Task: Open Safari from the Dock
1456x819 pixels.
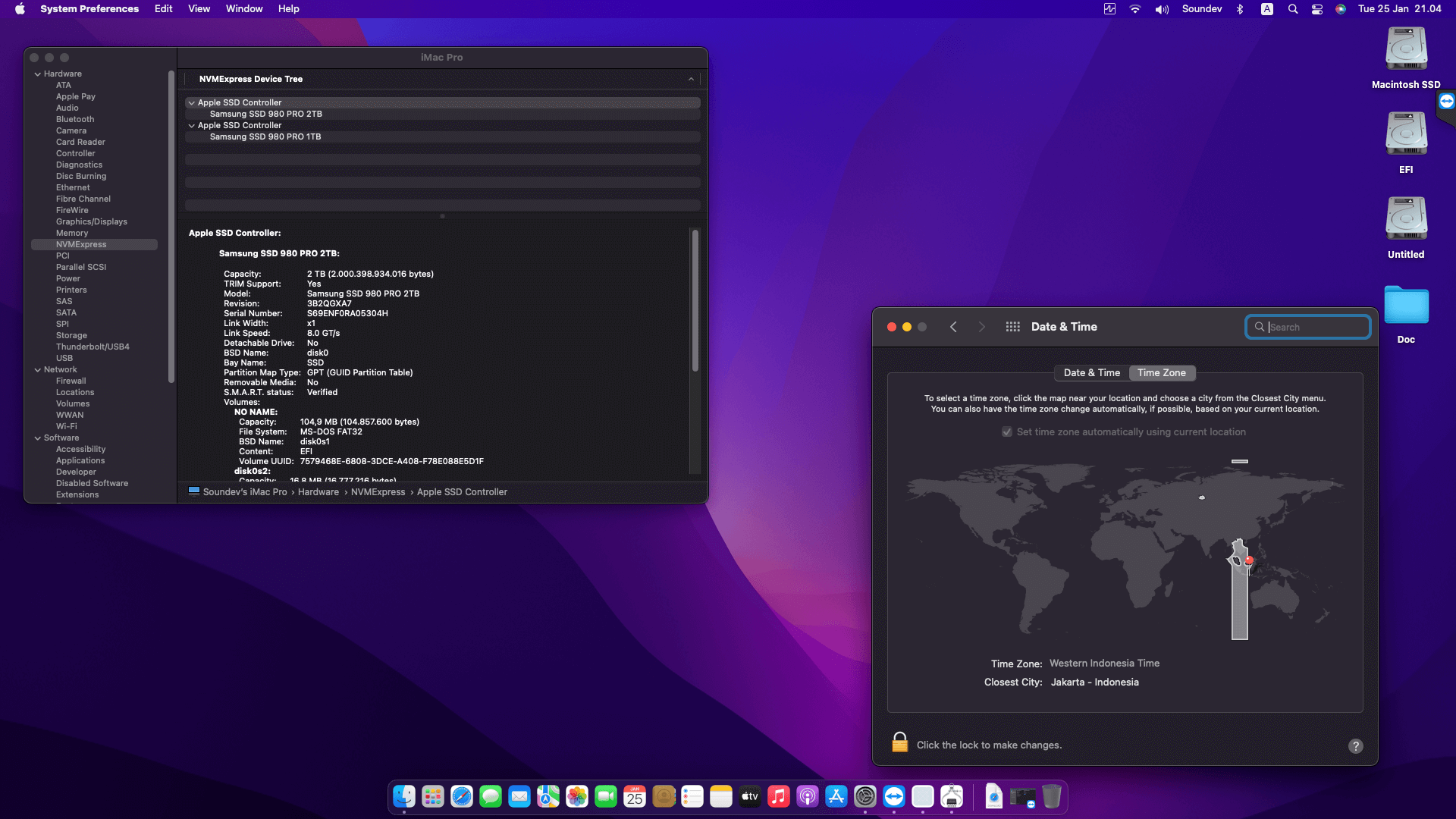Action: pyautogui.click(x=460, y=796)
